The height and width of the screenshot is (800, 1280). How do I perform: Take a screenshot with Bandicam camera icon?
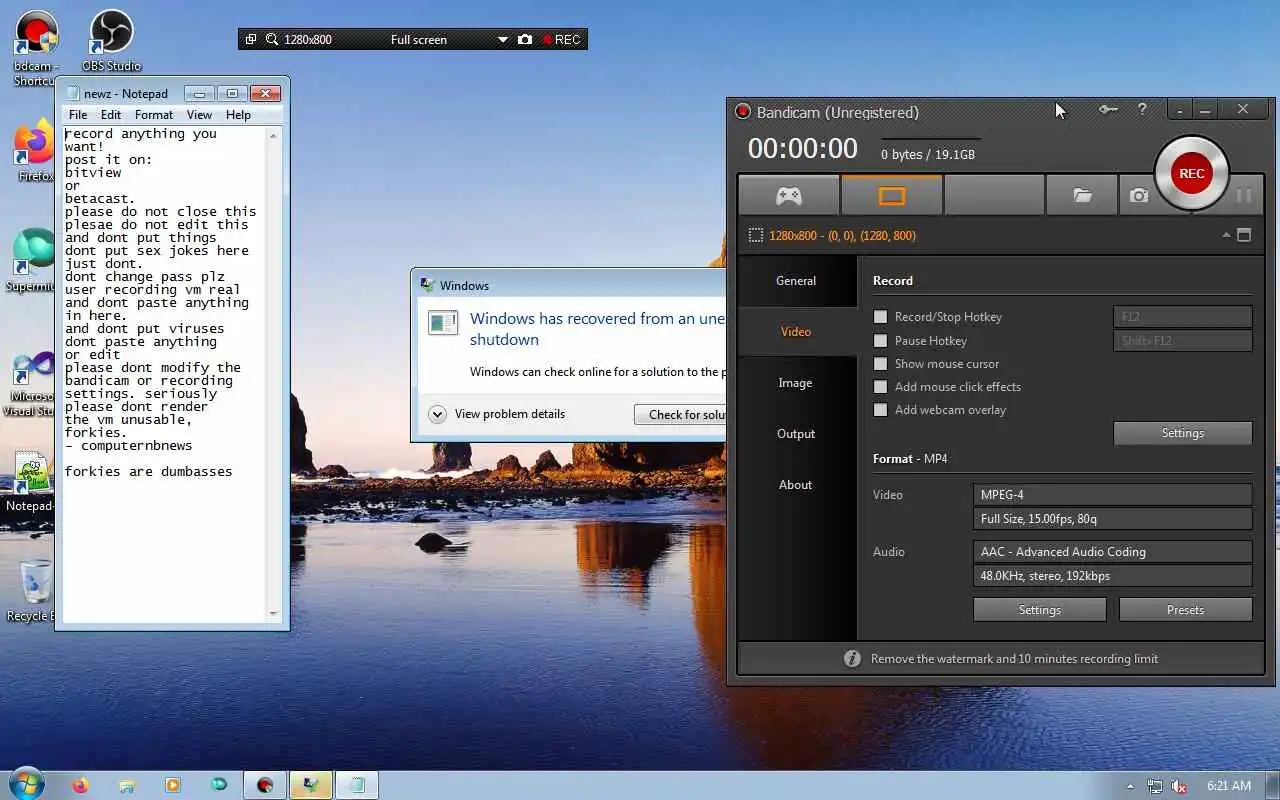coord(1139,196)
